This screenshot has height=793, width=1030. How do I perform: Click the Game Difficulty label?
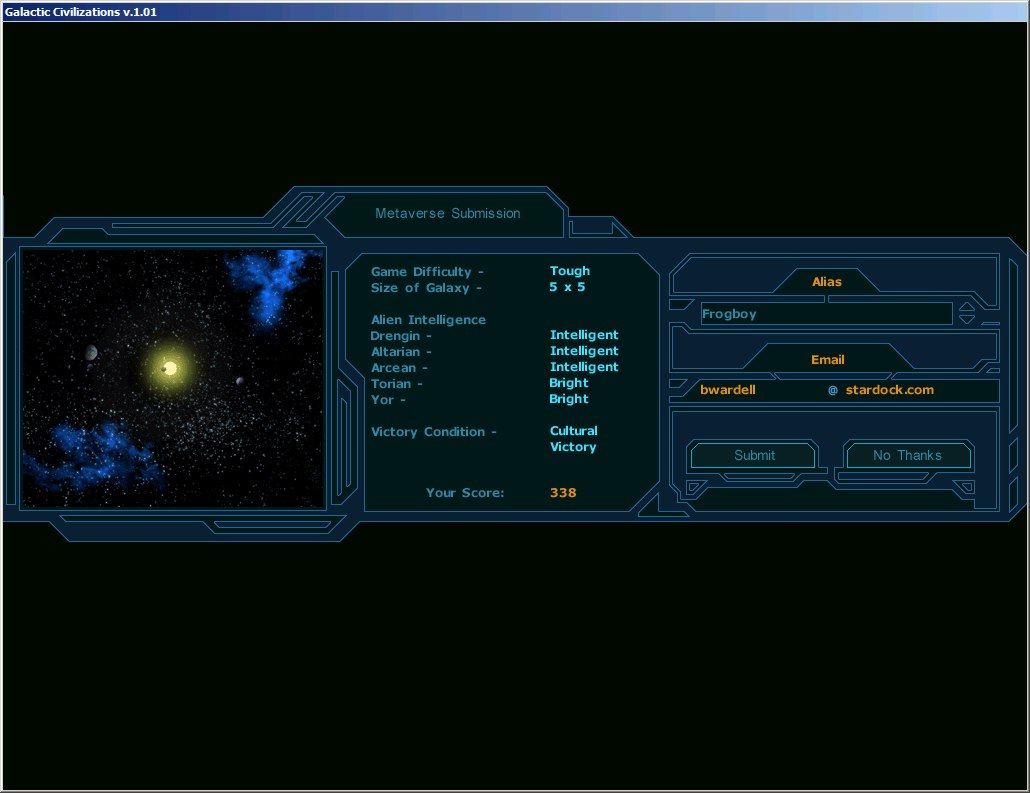point(427,272)
